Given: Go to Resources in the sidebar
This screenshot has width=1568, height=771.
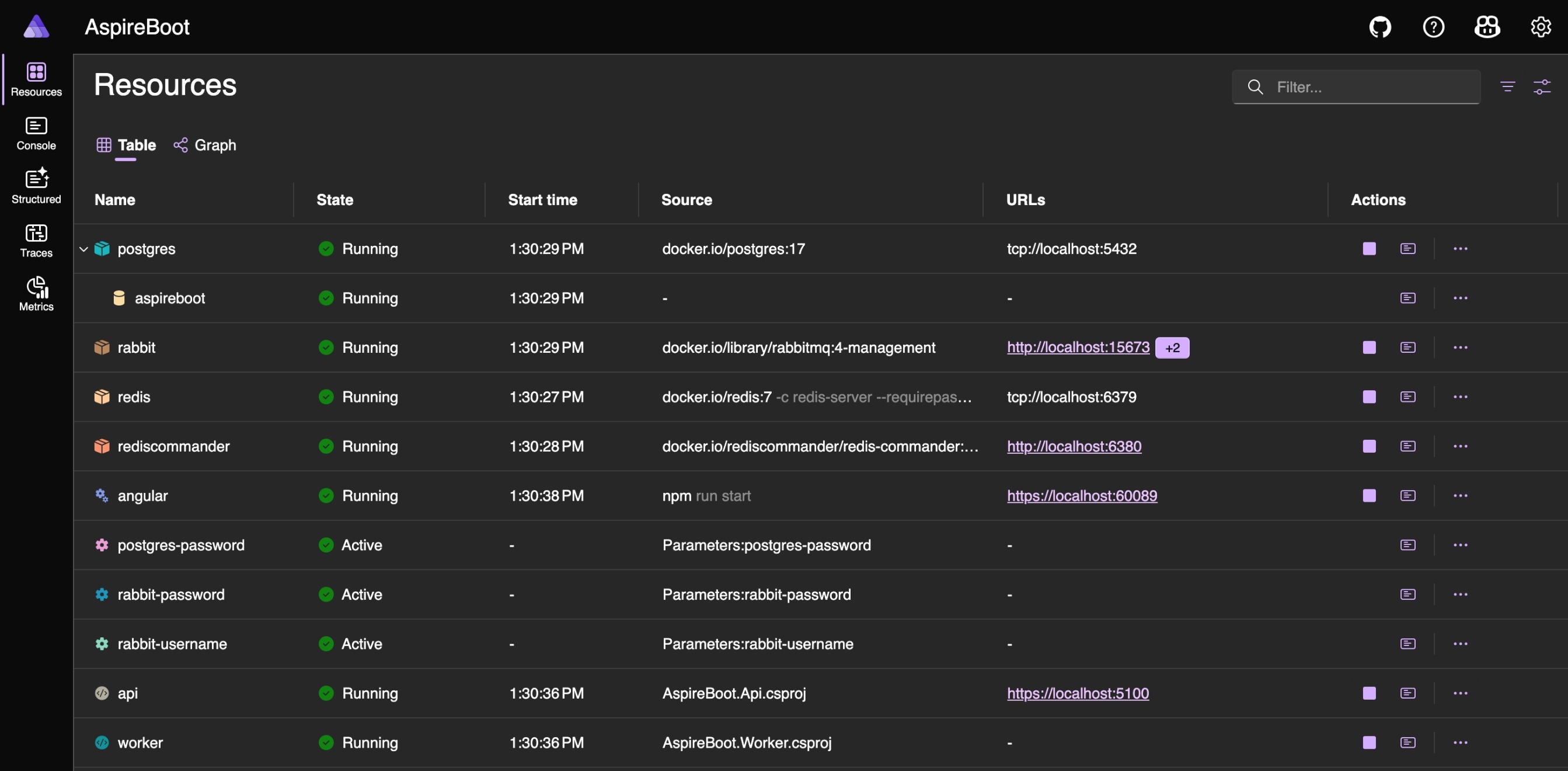Looking at the screenshot, I should coord(37,80).
